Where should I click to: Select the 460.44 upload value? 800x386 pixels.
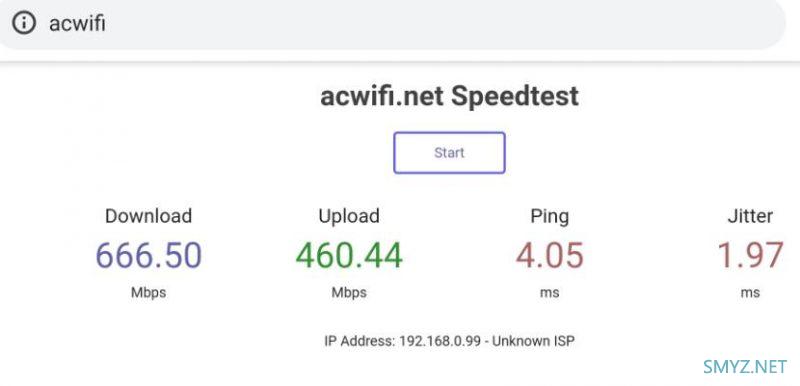349,255
